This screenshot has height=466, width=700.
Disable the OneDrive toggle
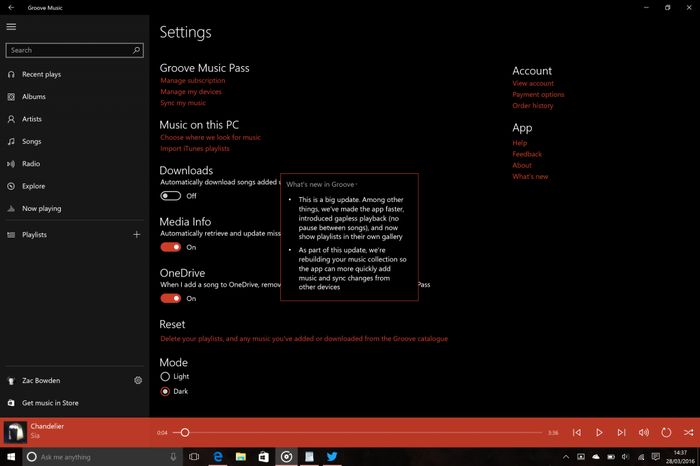click(170, 298)
